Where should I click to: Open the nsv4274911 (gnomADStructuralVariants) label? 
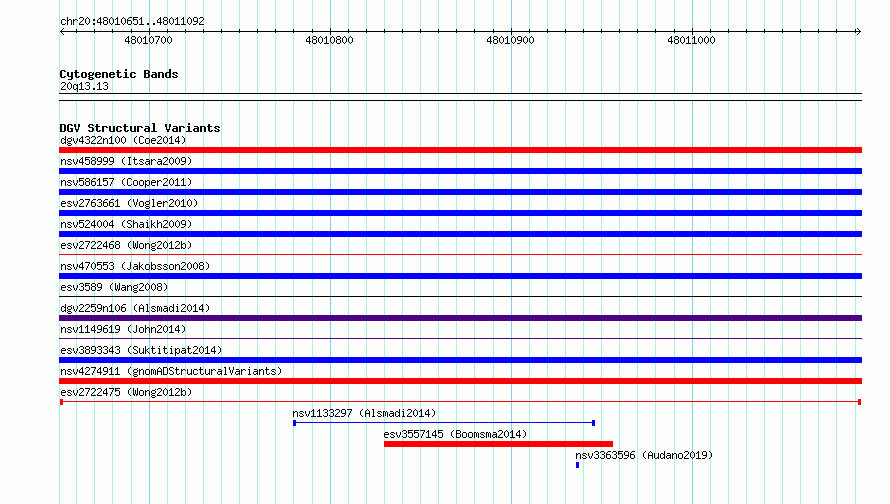click(x=171, y=371)
